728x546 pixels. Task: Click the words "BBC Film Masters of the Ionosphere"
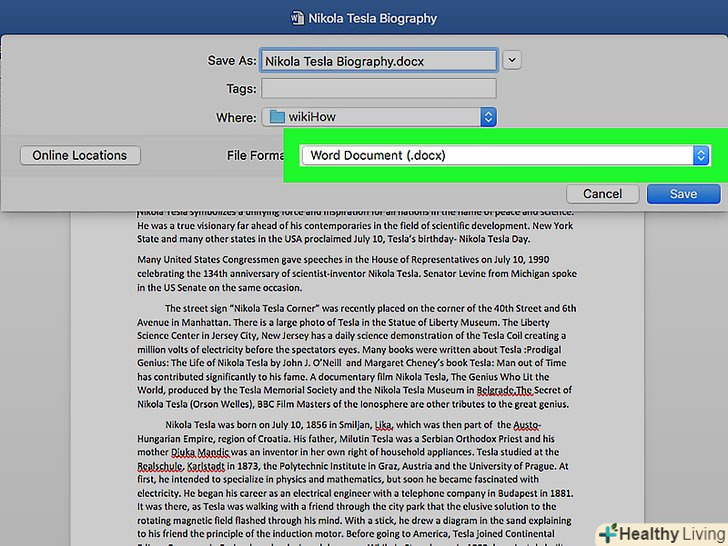tap(333, 404)
